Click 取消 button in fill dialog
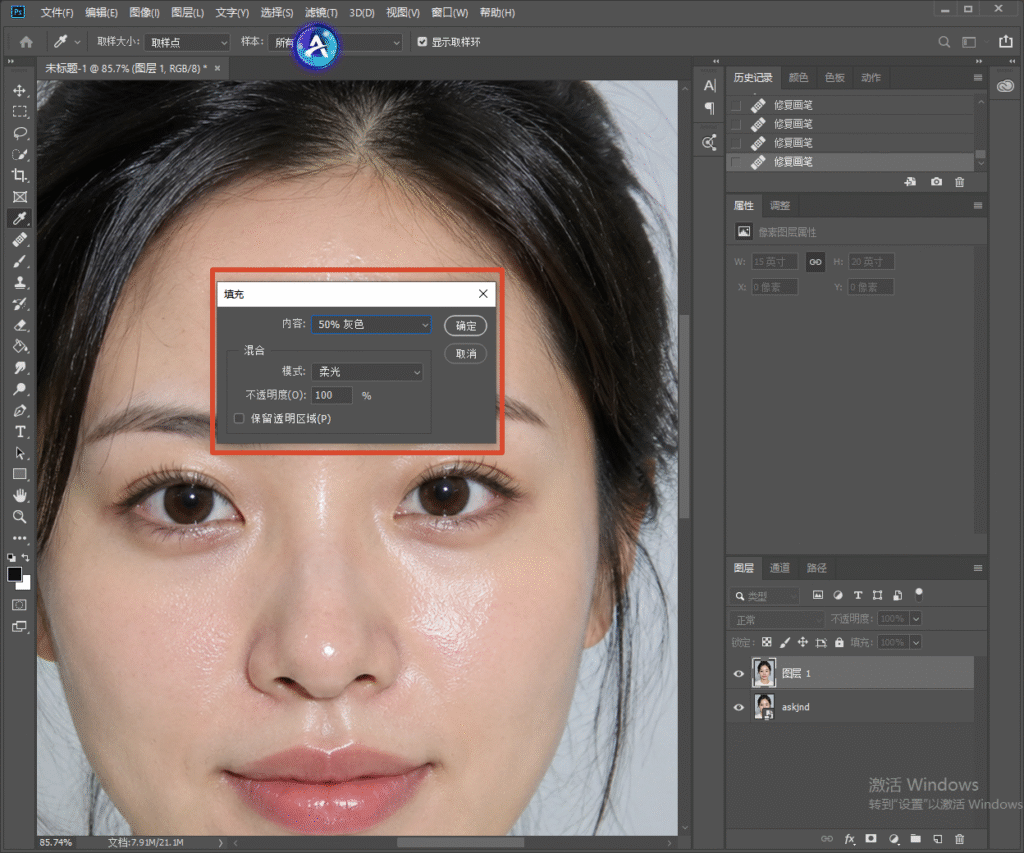This screenshot has width=1024, height=853. pos(466,353)
